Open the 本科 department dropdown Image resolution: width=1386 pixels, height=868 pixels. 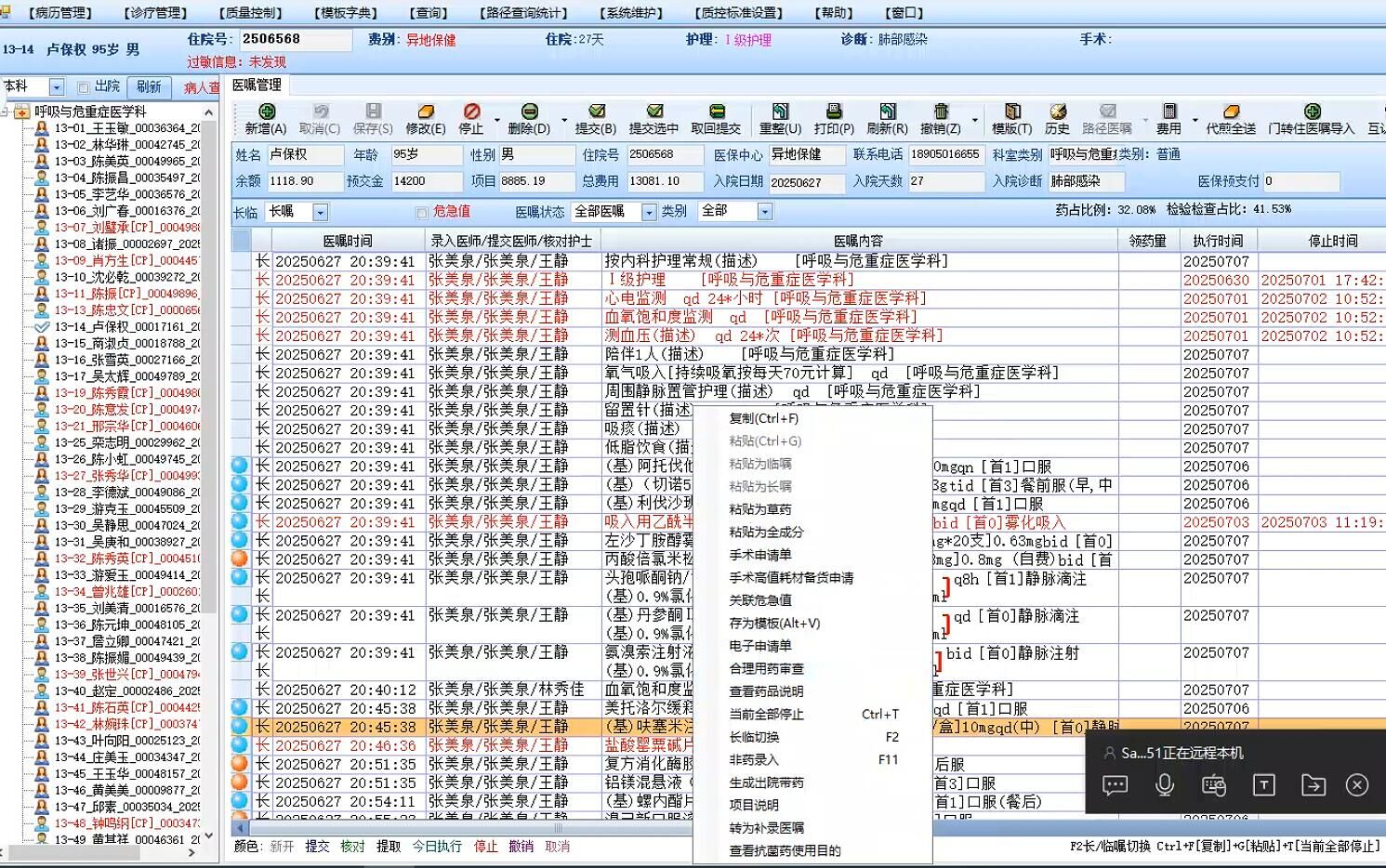(57, 87)
